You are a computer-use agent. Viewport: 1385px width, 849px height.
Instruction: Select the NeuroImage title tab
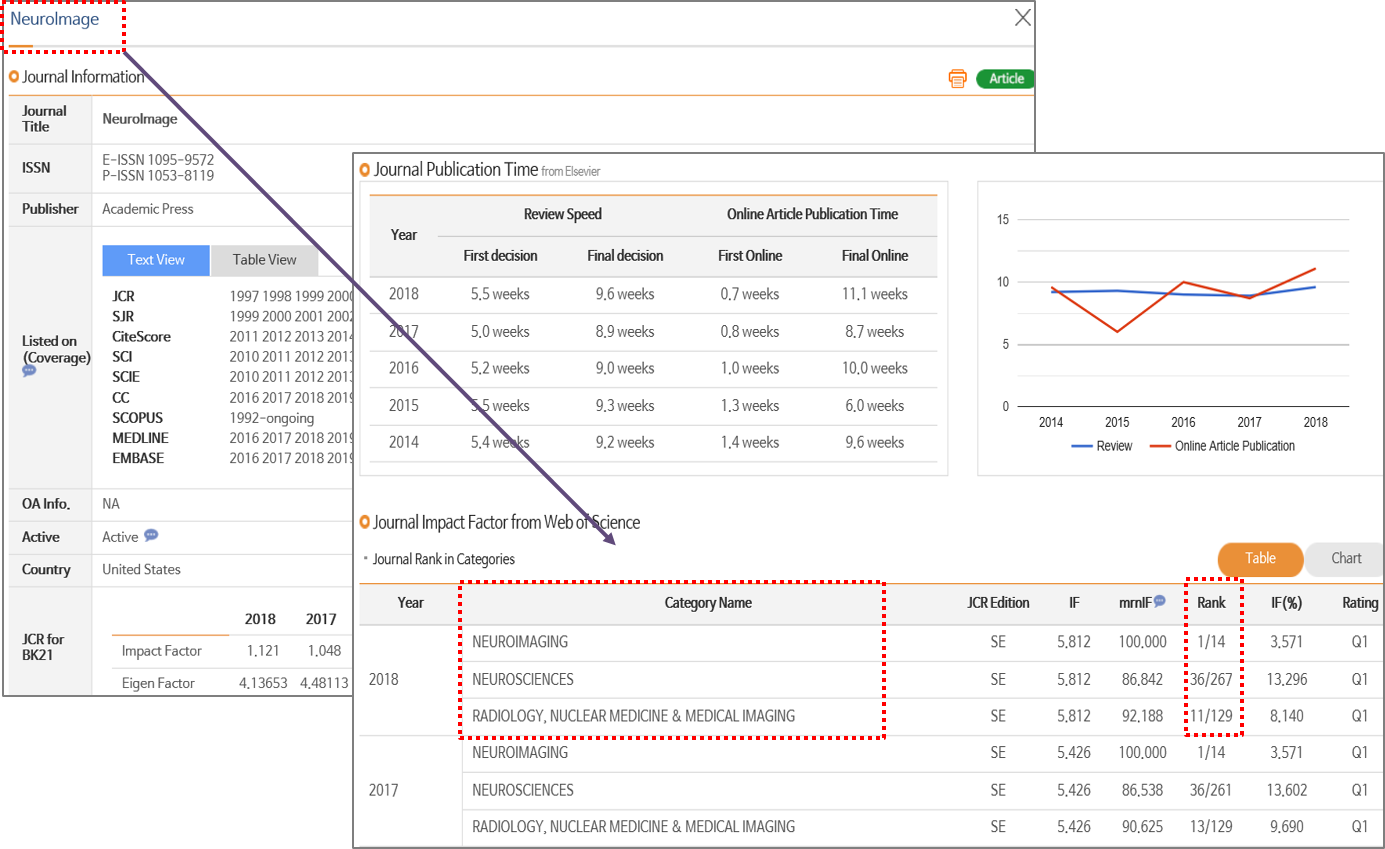(x=55, y=19)
